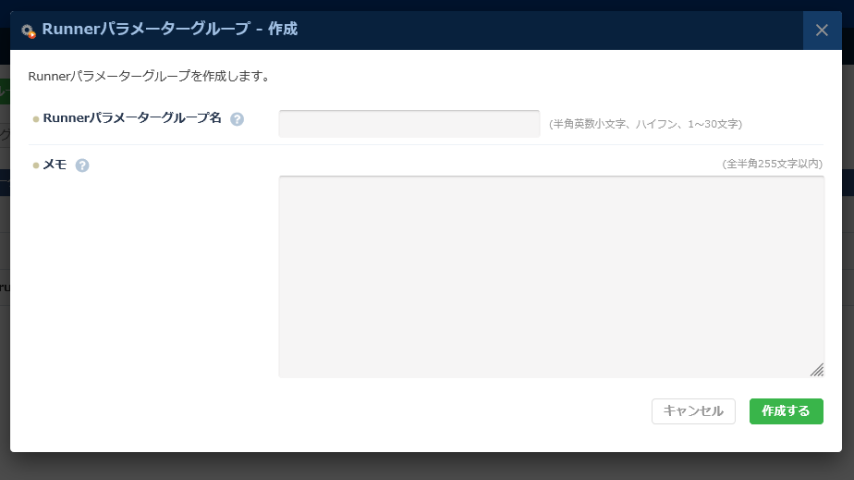Open help for Runnerパラメーターグループ名
The height and width of the screenshot is (480, 854).
coord(237,119)
